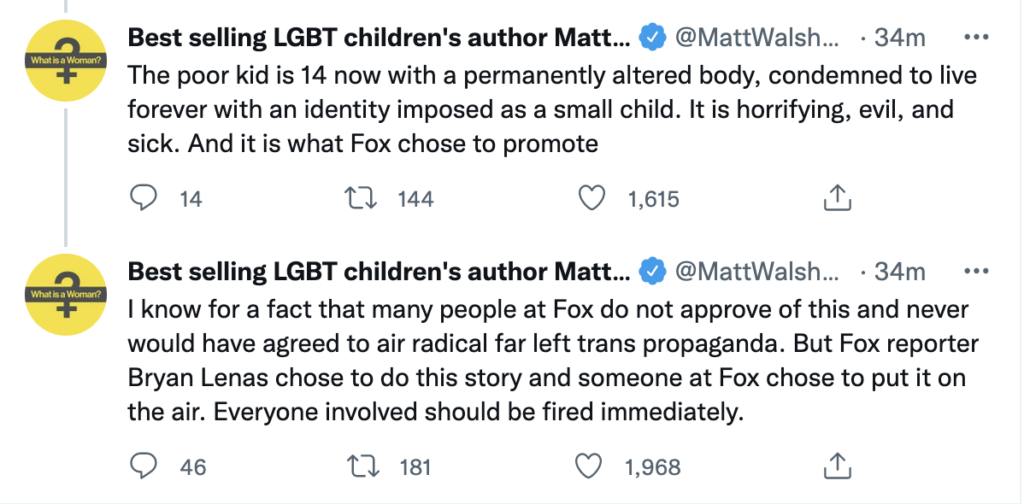Like the first tweet with 1,615 likes

[x=593, y=198]
